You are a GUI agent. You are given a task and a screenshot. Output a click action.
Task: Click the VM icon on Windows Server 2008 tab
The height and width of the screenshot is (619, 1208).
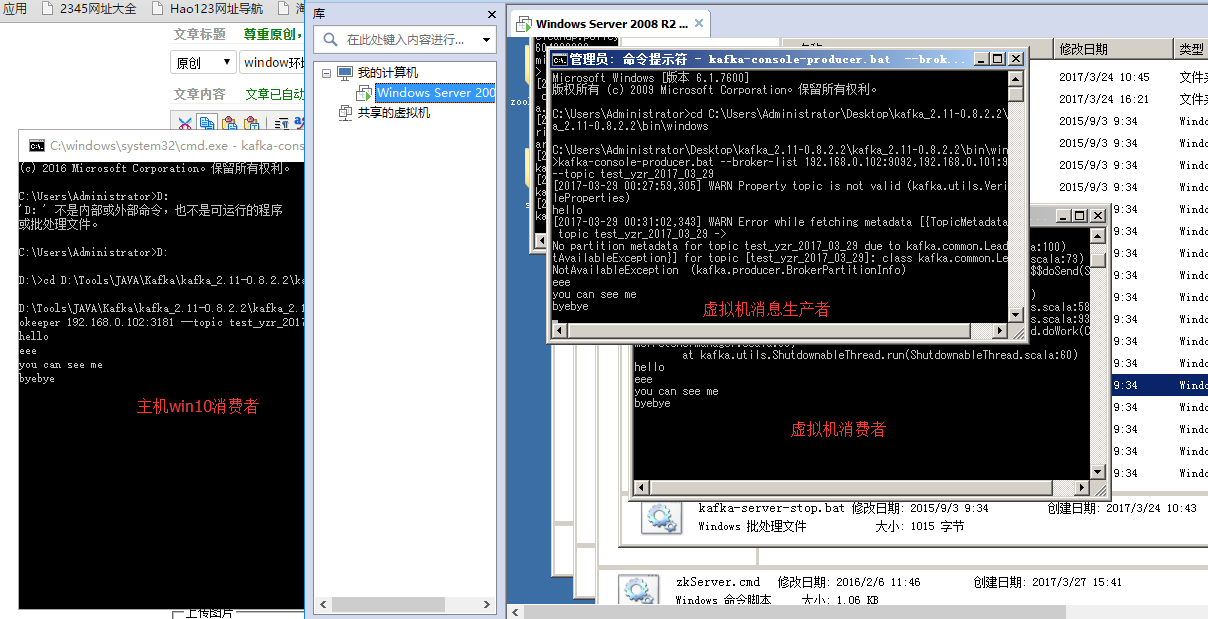click(524, 24)
